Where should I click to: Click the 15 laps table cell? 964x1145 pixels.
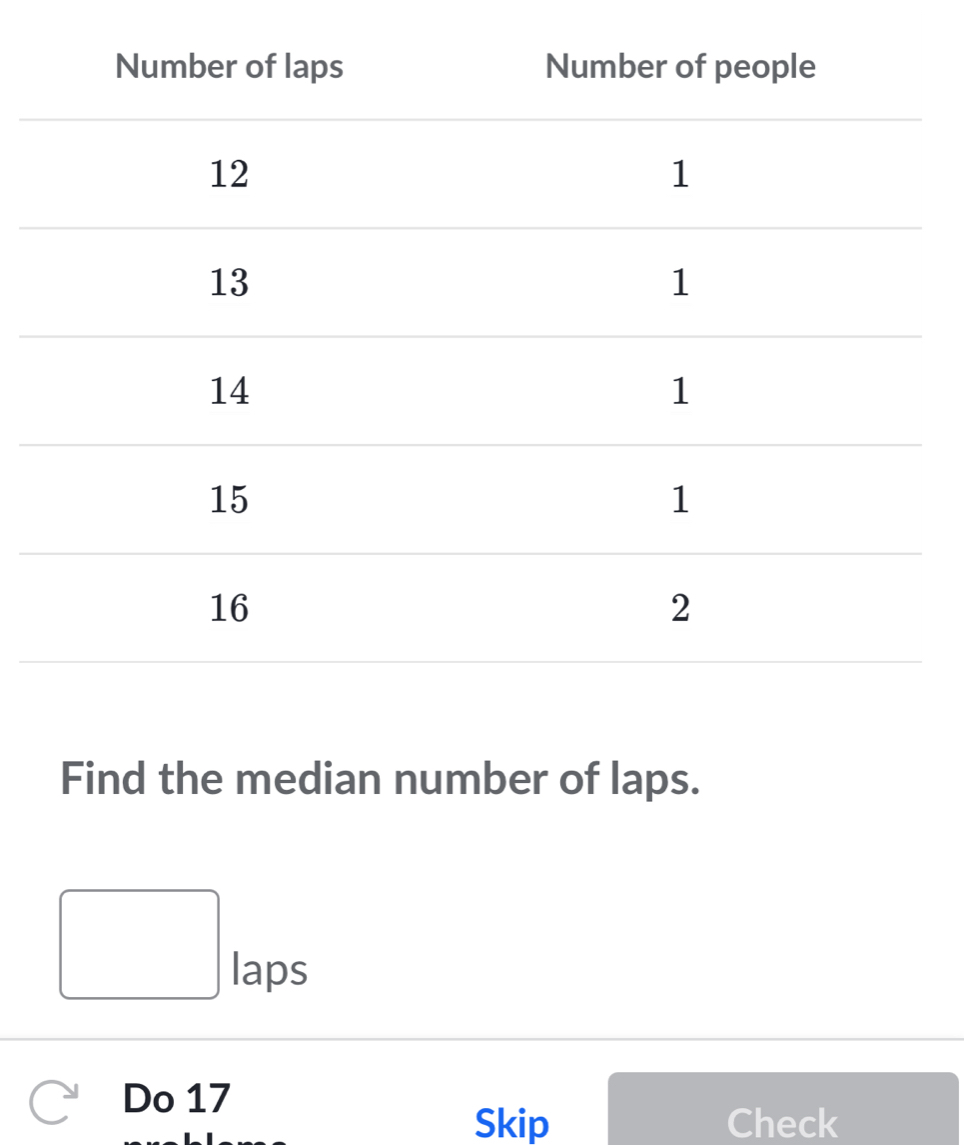(x=229, y=500)
